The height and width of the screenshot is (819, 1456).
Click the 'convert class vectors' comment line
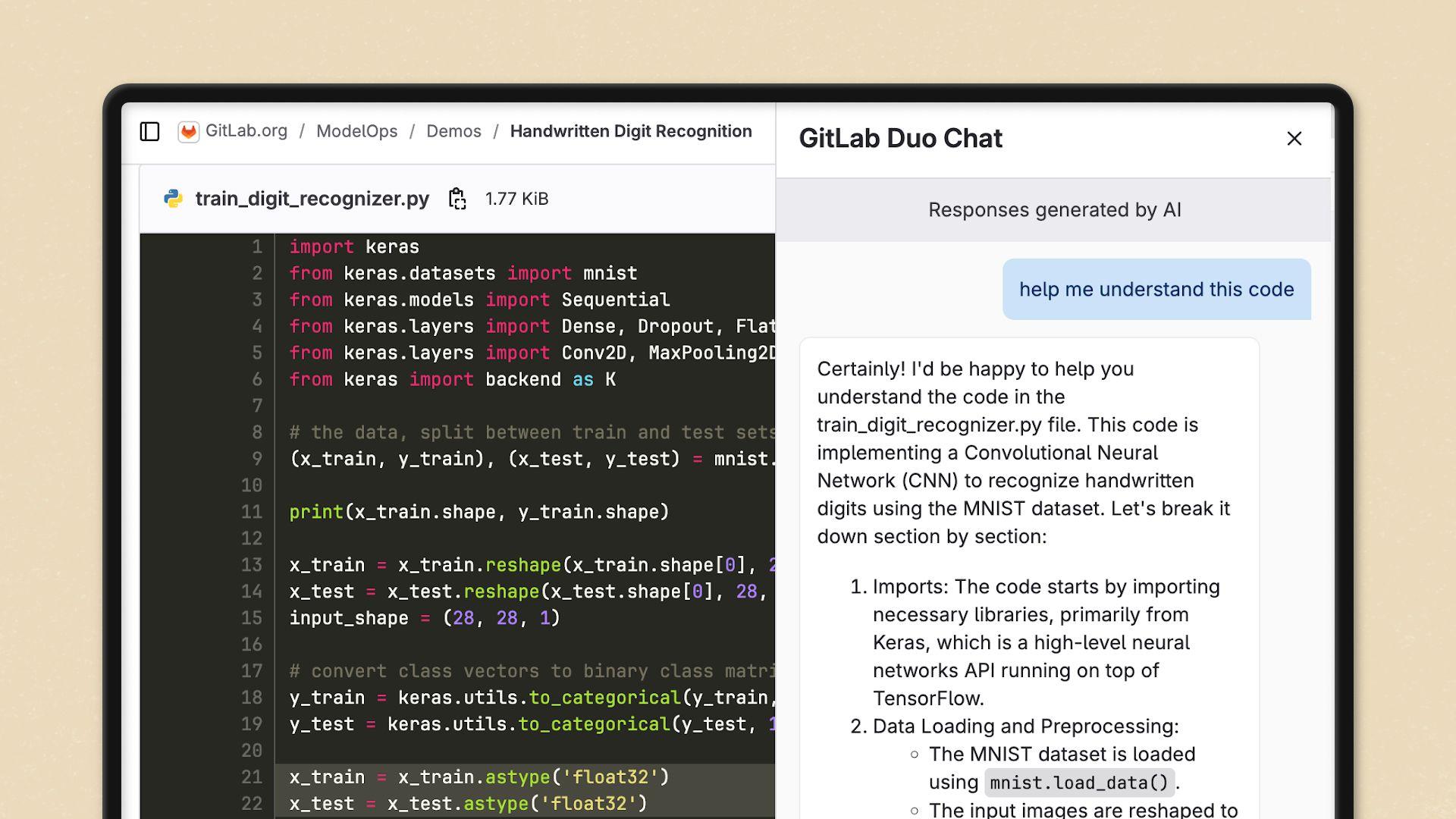click(x=532, y=672)
